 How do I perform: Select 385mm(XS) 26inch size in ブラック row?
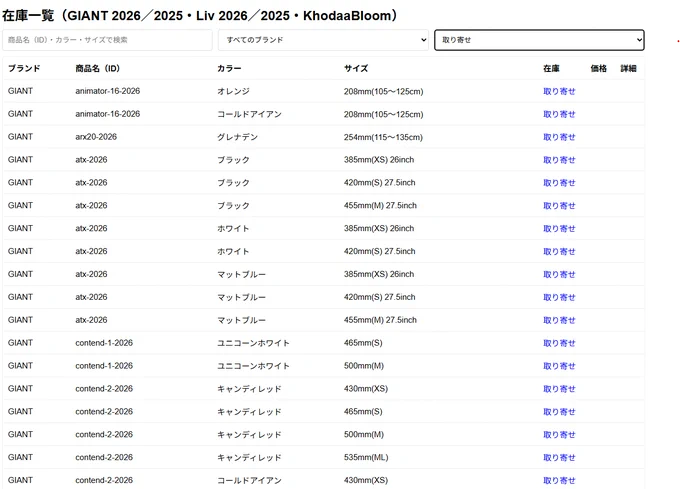379,160
